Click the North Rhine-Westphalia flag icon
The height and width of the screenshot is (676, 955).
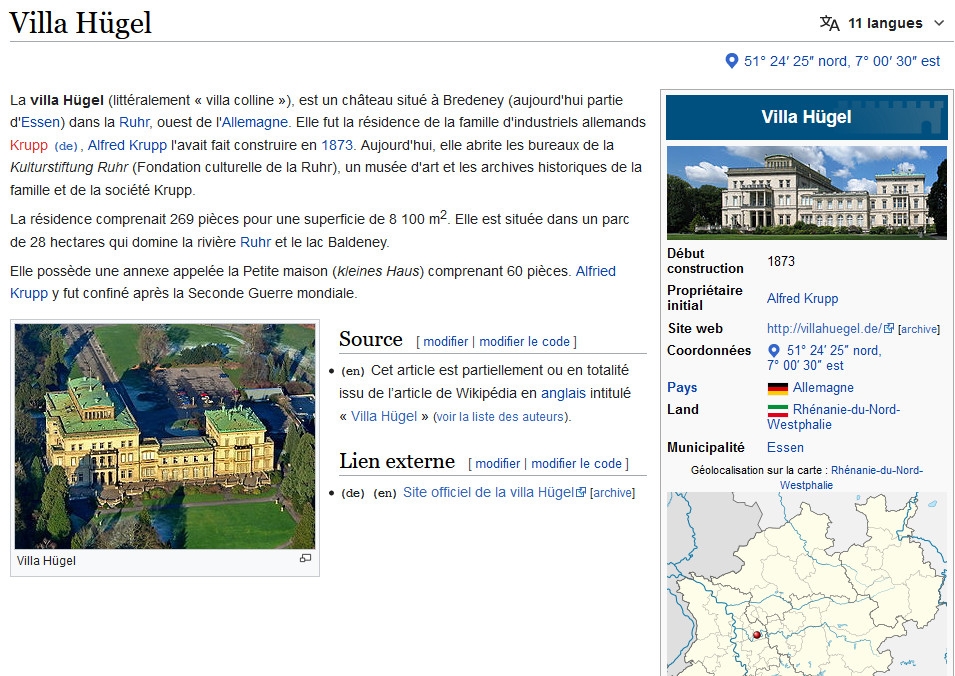[x=777, y=410]
